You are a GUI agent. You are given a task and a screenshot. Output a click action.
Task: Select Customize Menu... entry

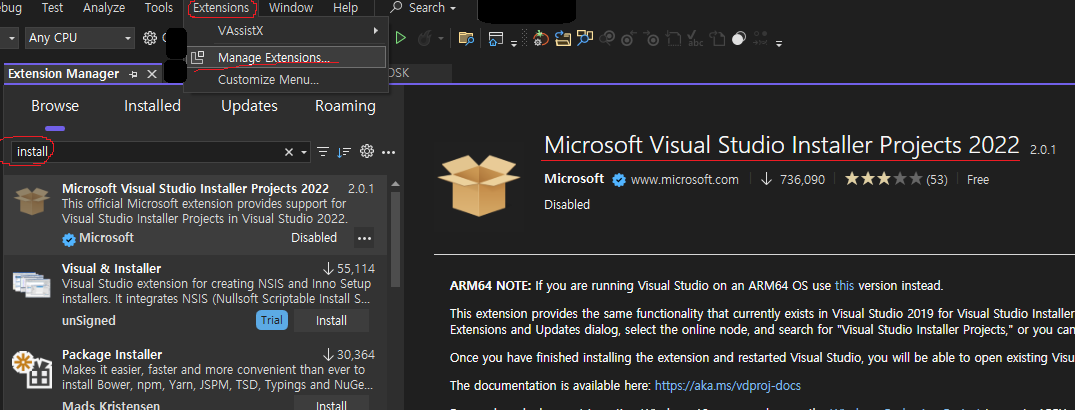pos(287,80)
